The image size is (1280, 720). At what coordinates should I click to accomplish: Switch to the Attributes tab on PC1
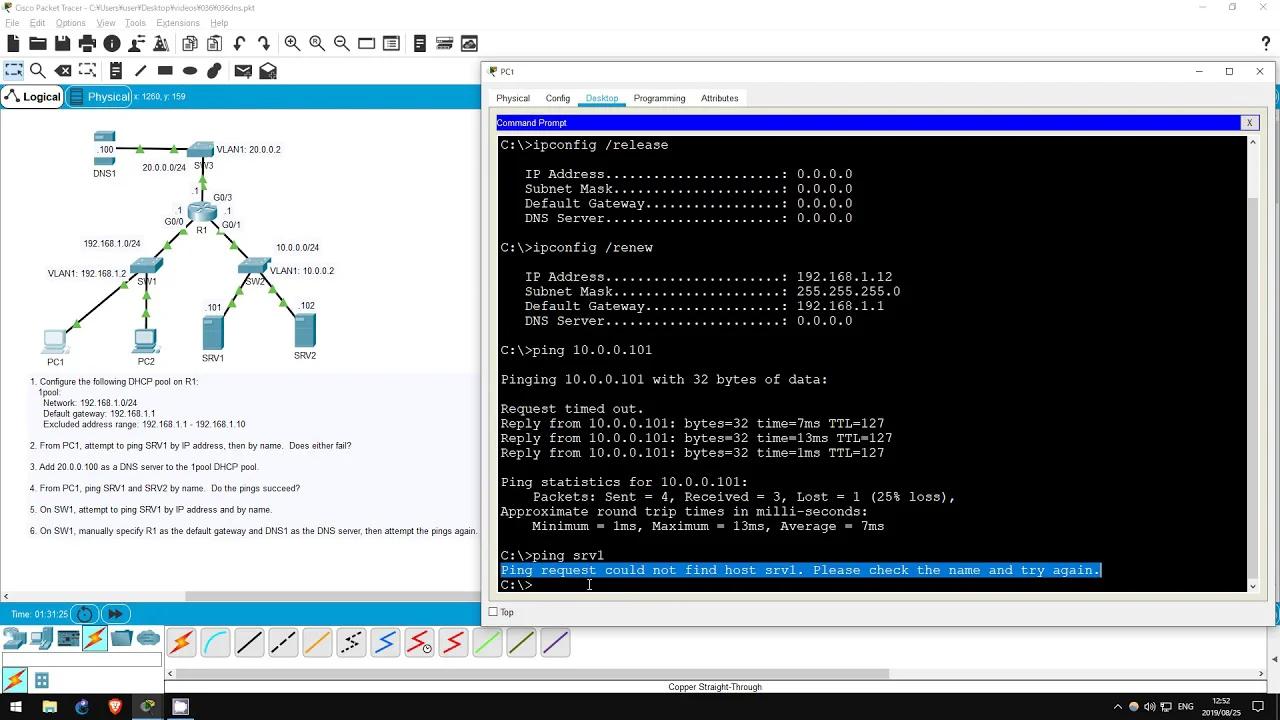click(719, 98)
